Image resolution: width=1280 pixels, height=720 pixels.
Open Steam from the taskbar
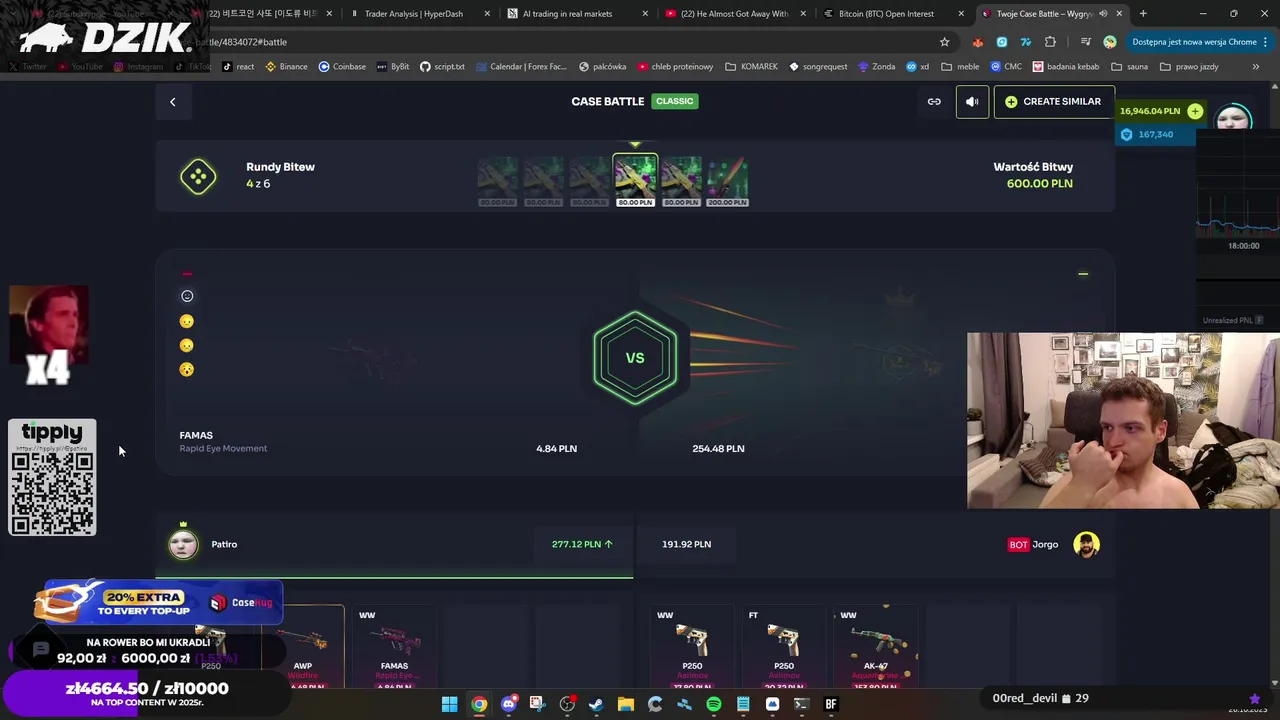[596, 704]
